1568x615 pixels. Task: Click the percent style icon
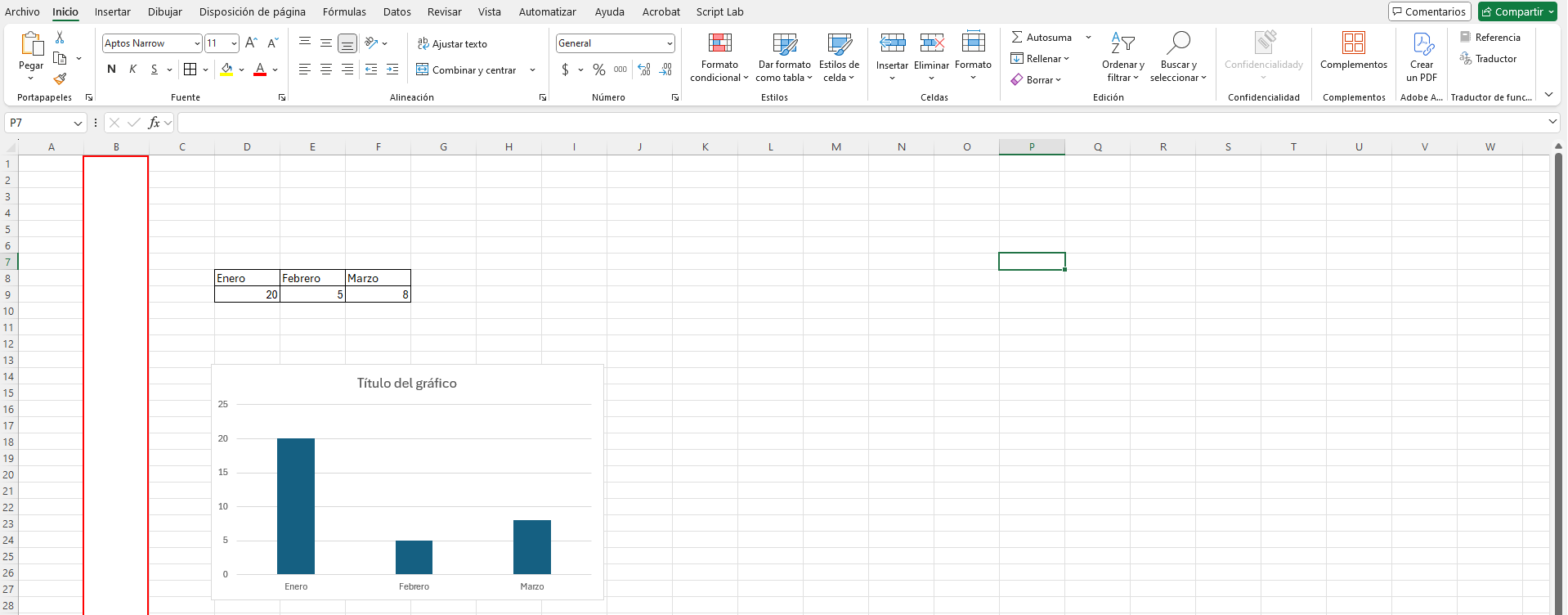(x=599, y=70)
